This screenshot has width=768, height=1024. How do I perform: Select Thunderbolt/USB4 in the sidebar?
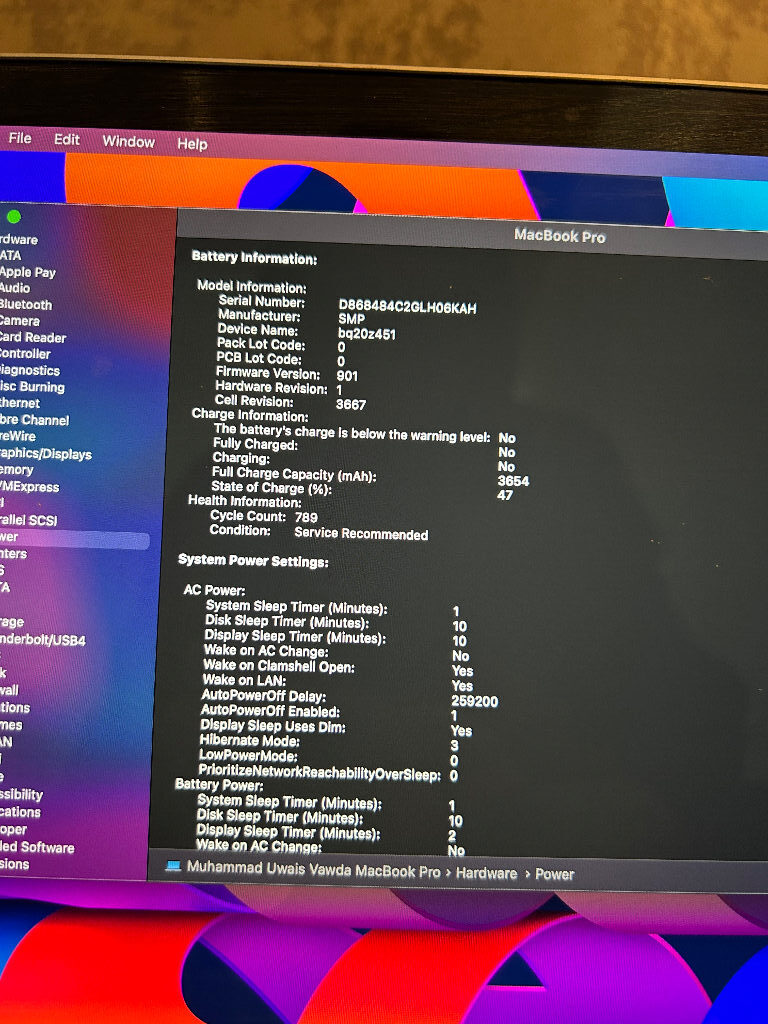(42, 640)
